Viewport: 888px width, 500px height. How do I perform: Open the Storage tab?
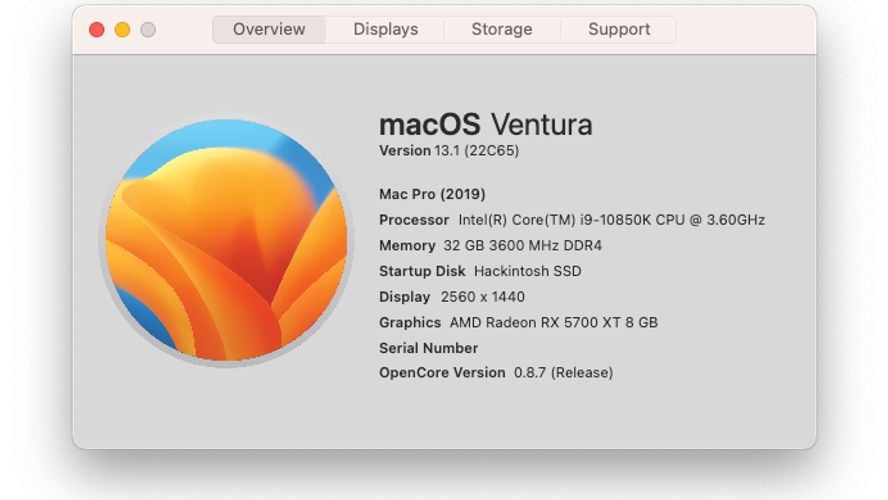501,29
